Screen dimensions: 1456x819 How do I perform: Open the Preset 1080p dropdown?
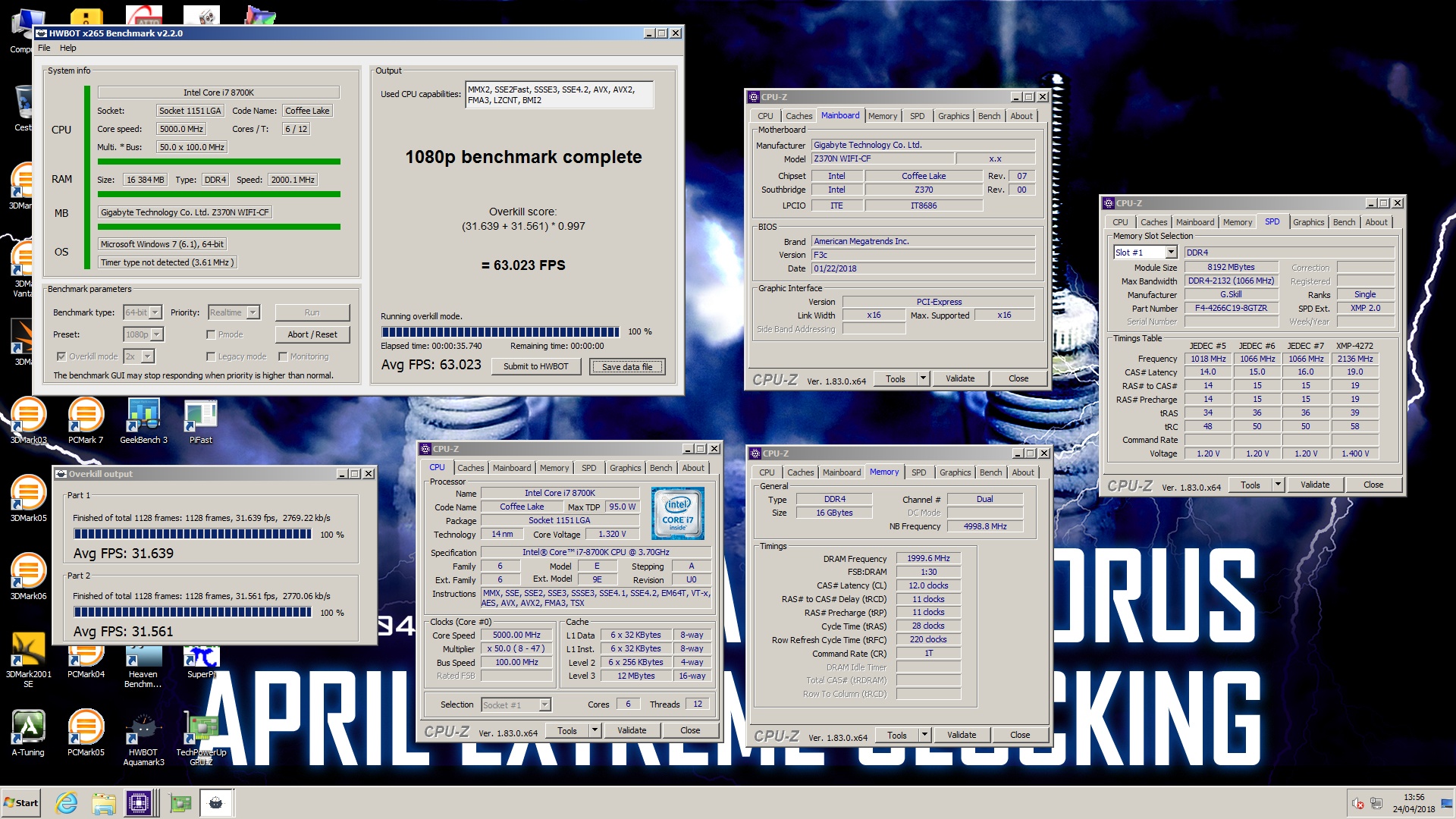coord(143,334)
